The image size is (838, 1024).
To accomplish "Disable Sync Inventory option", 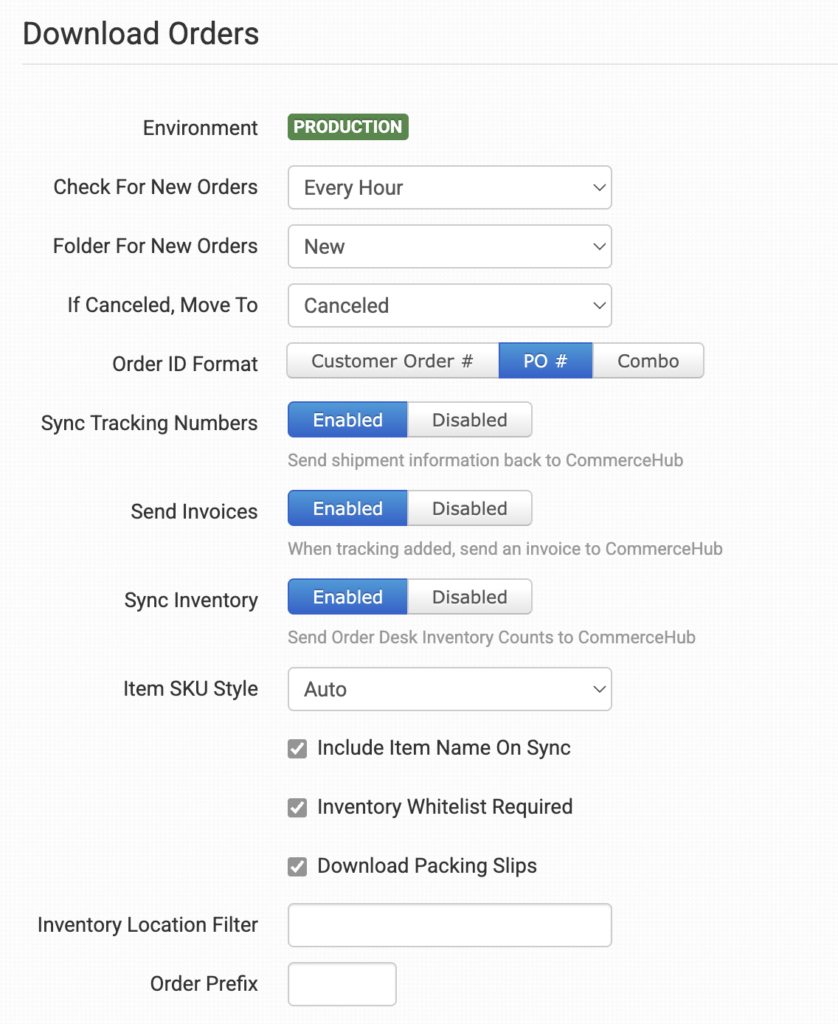I will pyautogui.click(x=469, y=597).
